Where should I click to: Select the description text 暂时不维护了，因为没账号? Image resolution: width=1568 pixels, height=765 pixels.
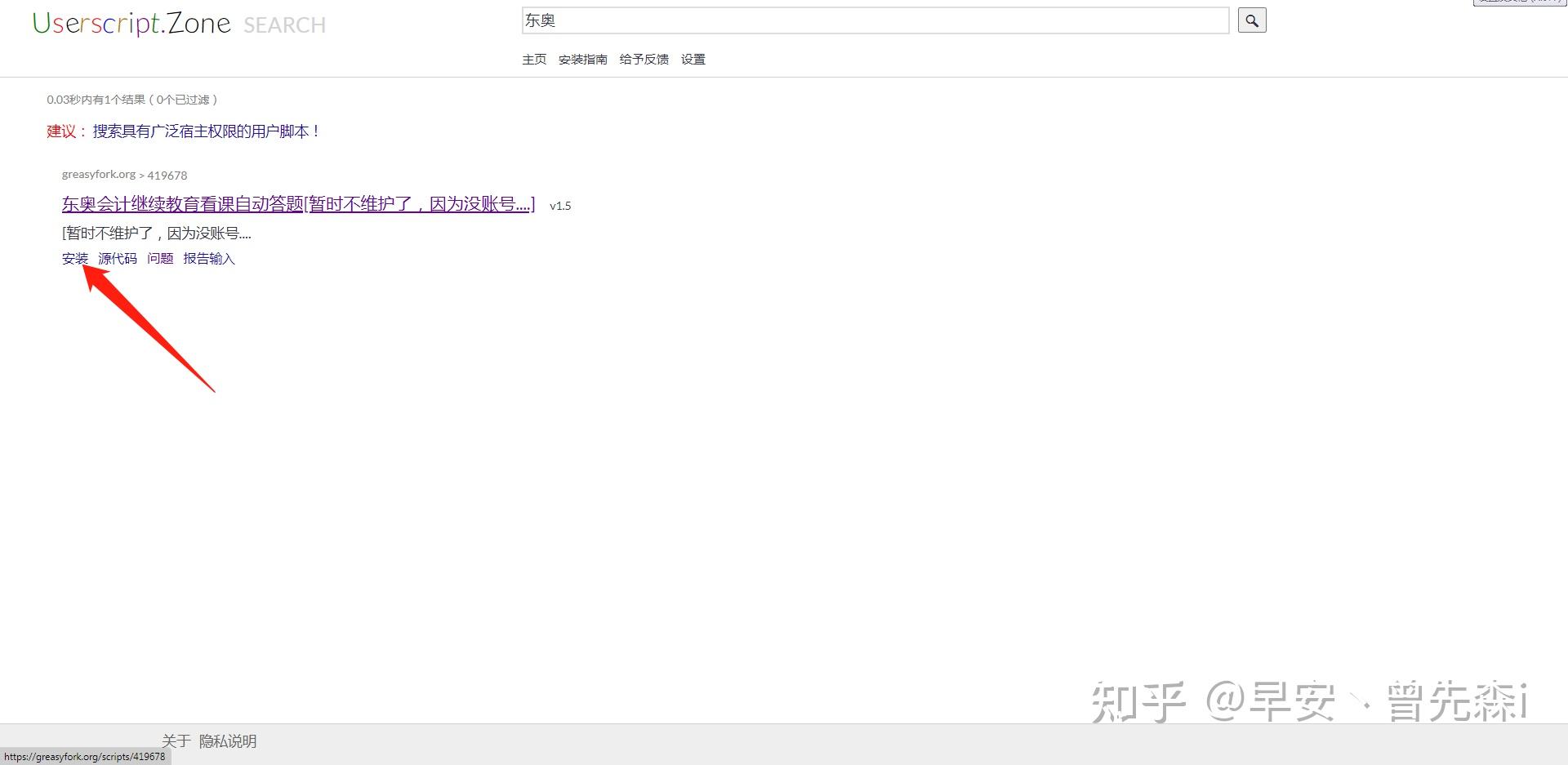click(x=157, y=234)
